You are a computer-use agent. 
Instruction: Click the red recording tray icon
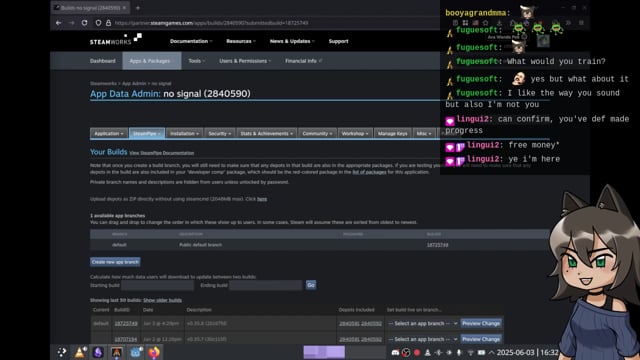tap(417, 352)
